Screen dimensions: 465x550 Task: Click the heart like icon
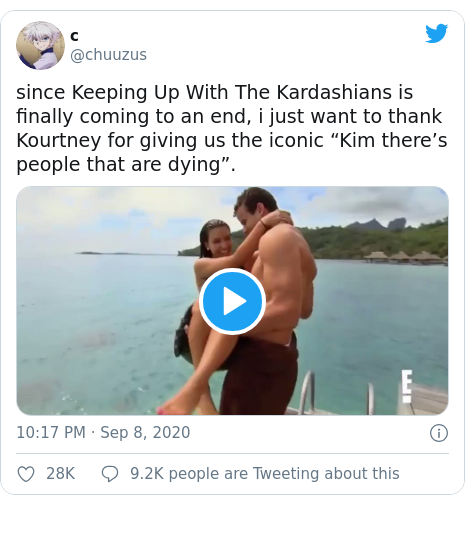coord(26,474)
